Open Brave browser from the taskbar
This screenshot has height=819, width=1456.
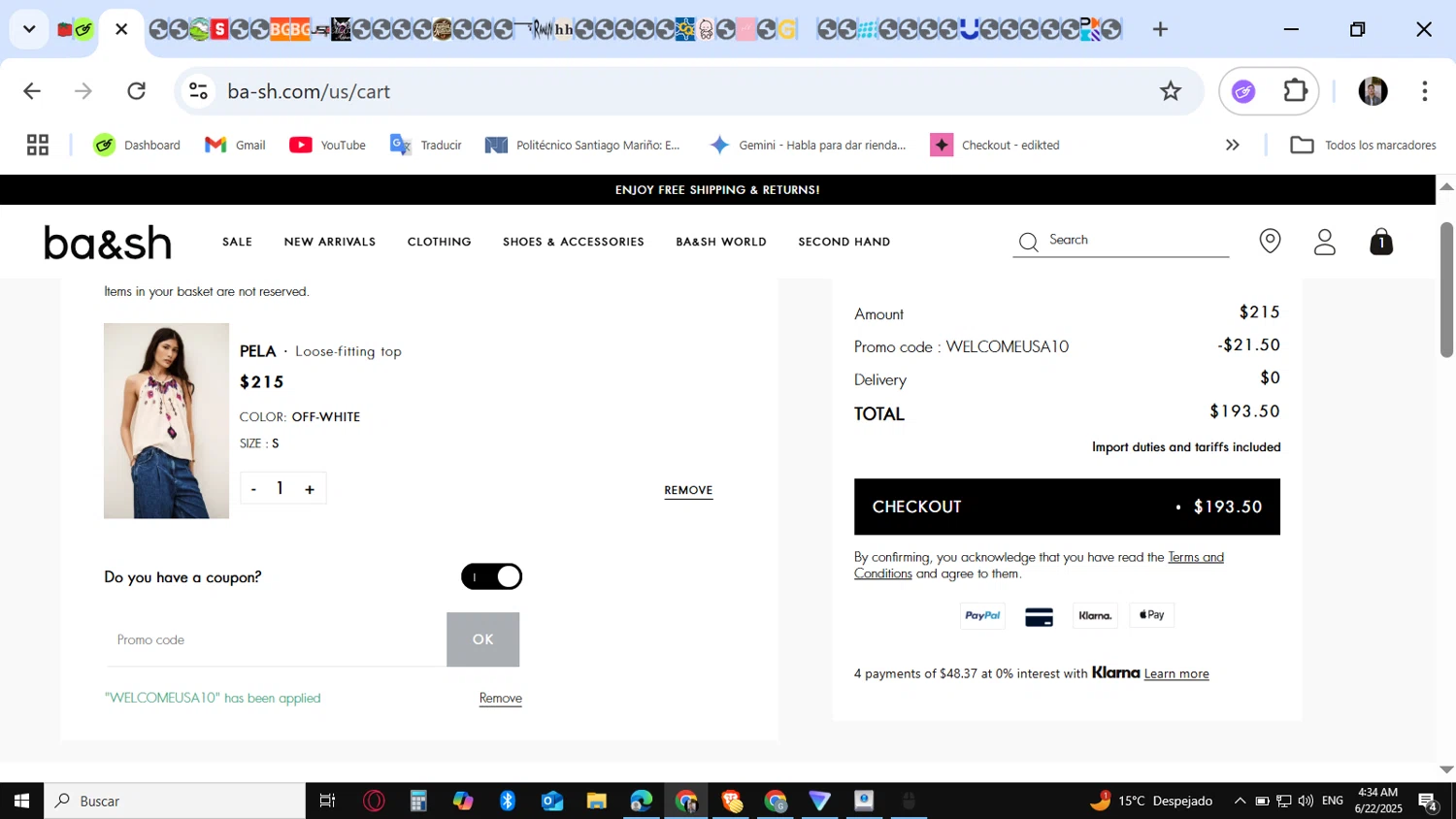click(x=732, y=801)
